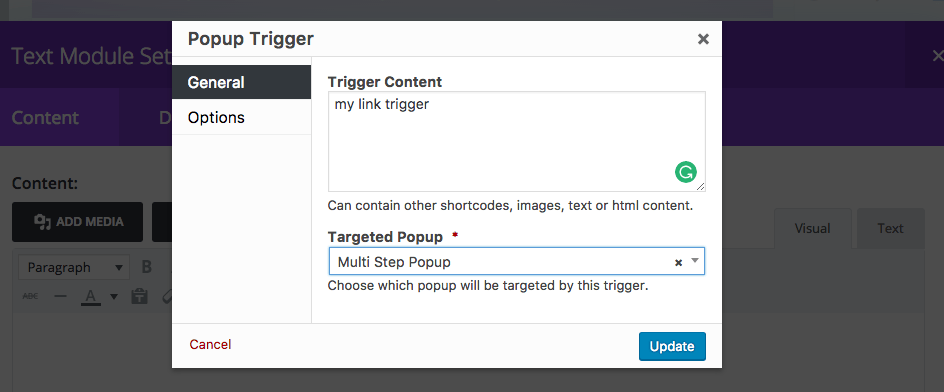Apply strikethrough formatting with ABC icon
The height and width of the screenshot is (392, 944).
coord(30,296)
